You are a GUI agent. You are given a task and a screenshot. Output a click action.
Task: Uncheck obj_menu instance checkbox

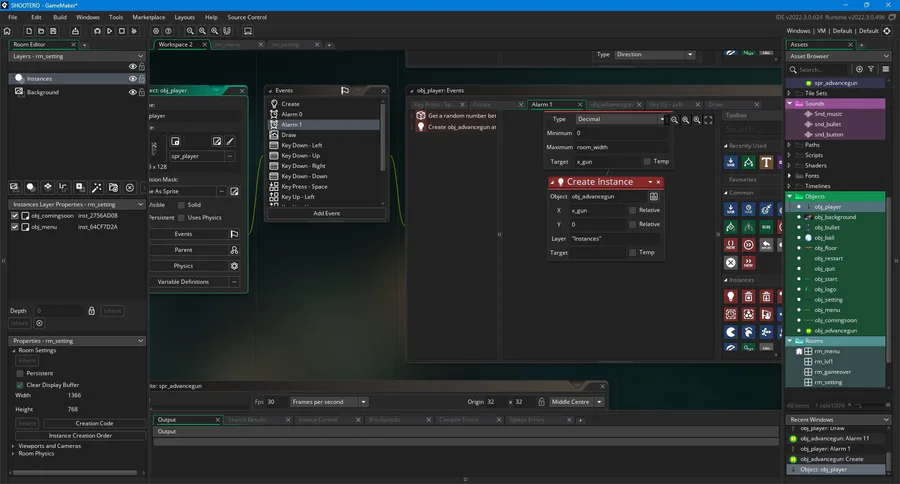[x=15, y=227]
